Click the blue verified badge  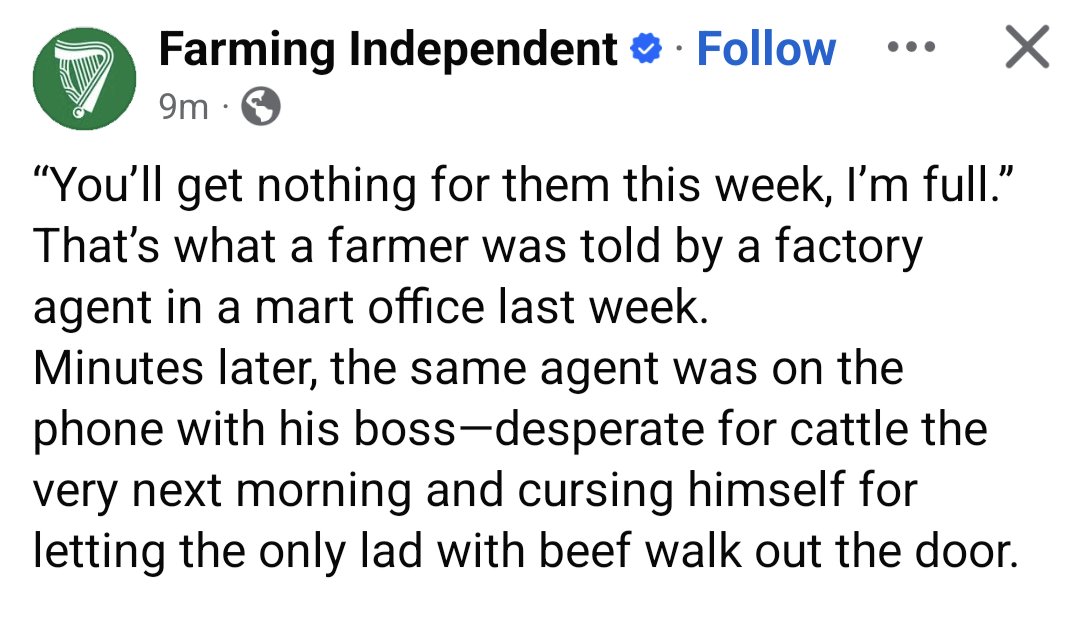pos(645,48)
